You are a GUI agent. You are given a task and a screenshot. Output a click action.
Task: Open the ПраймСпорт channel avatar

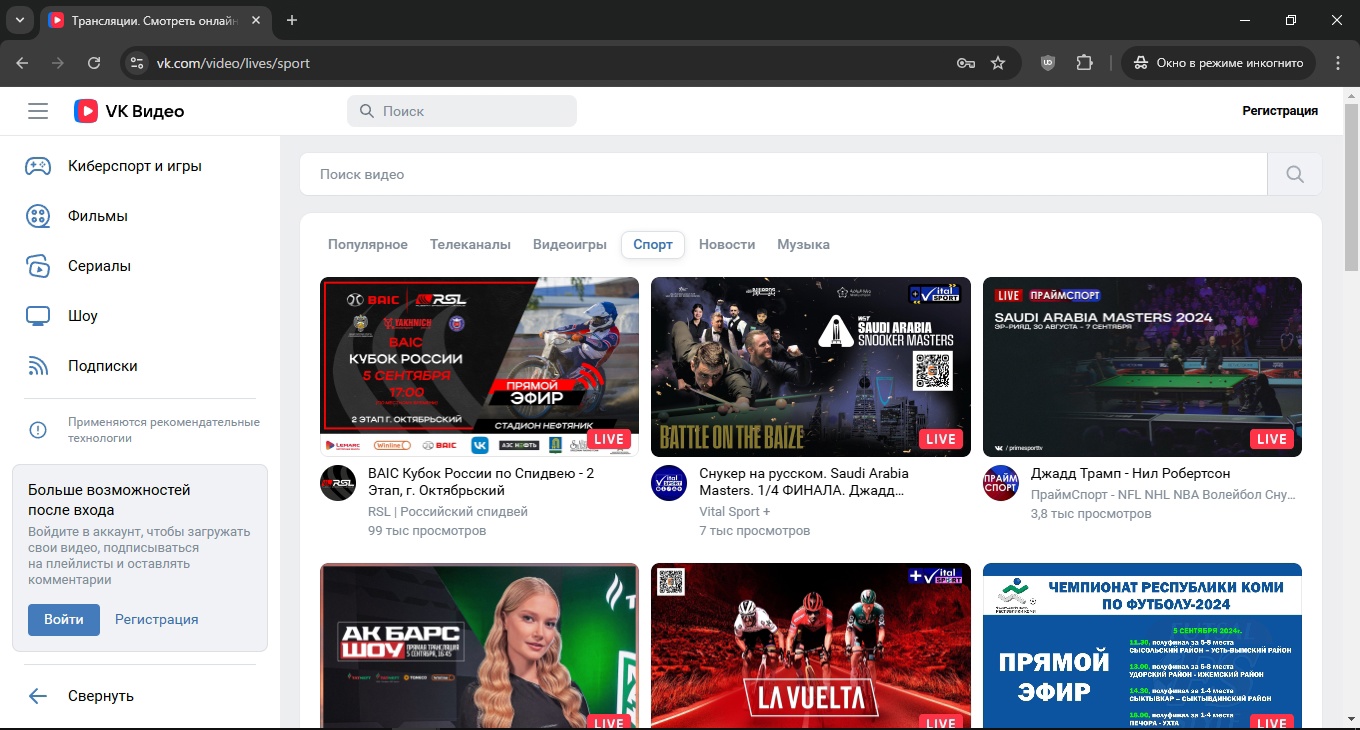pyautogui.click(x=1001, y=483)
